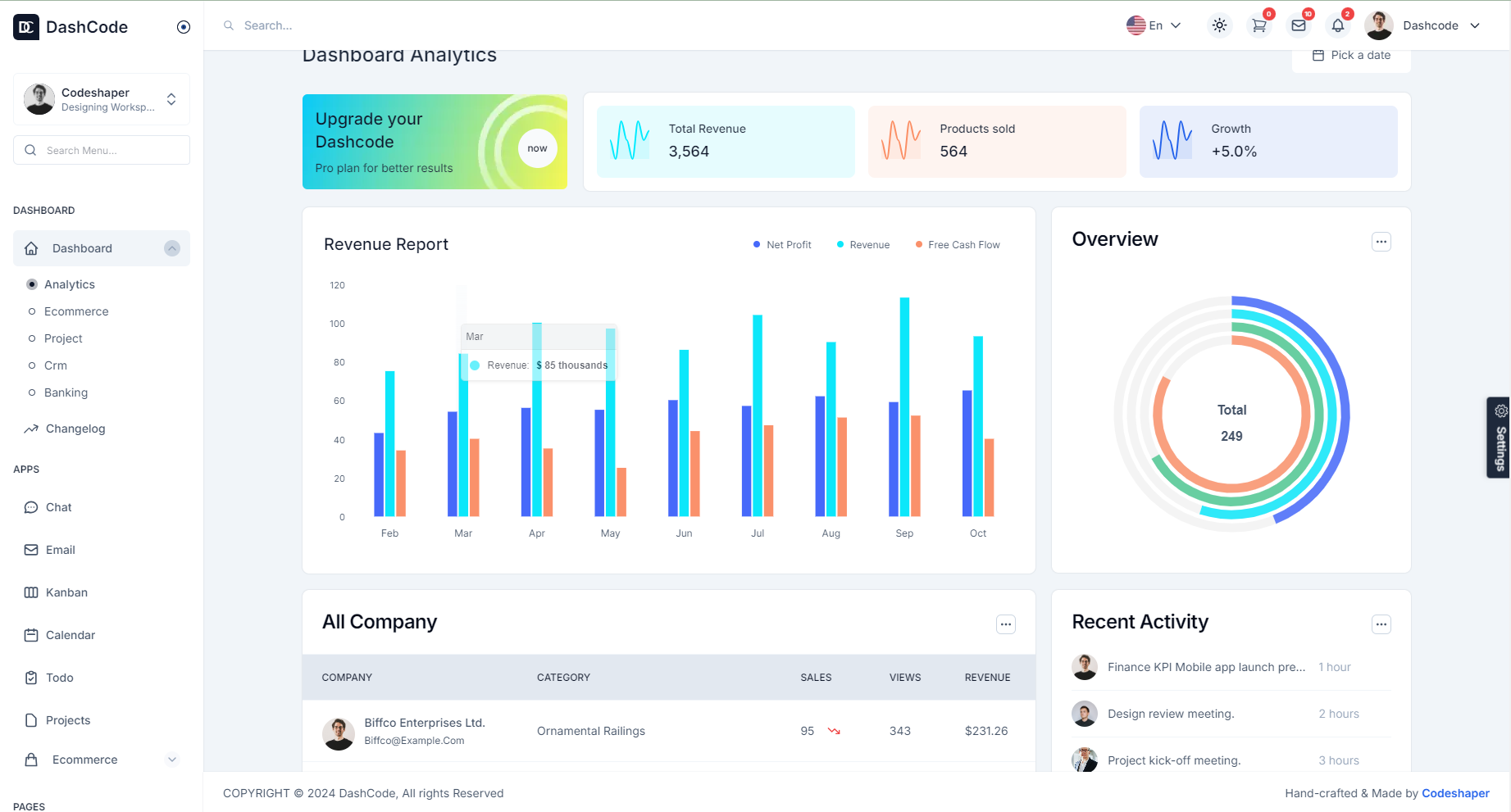Viewport: 1511px width, 812px height.
Task: Click the header Search field
Action: point(268,25)
